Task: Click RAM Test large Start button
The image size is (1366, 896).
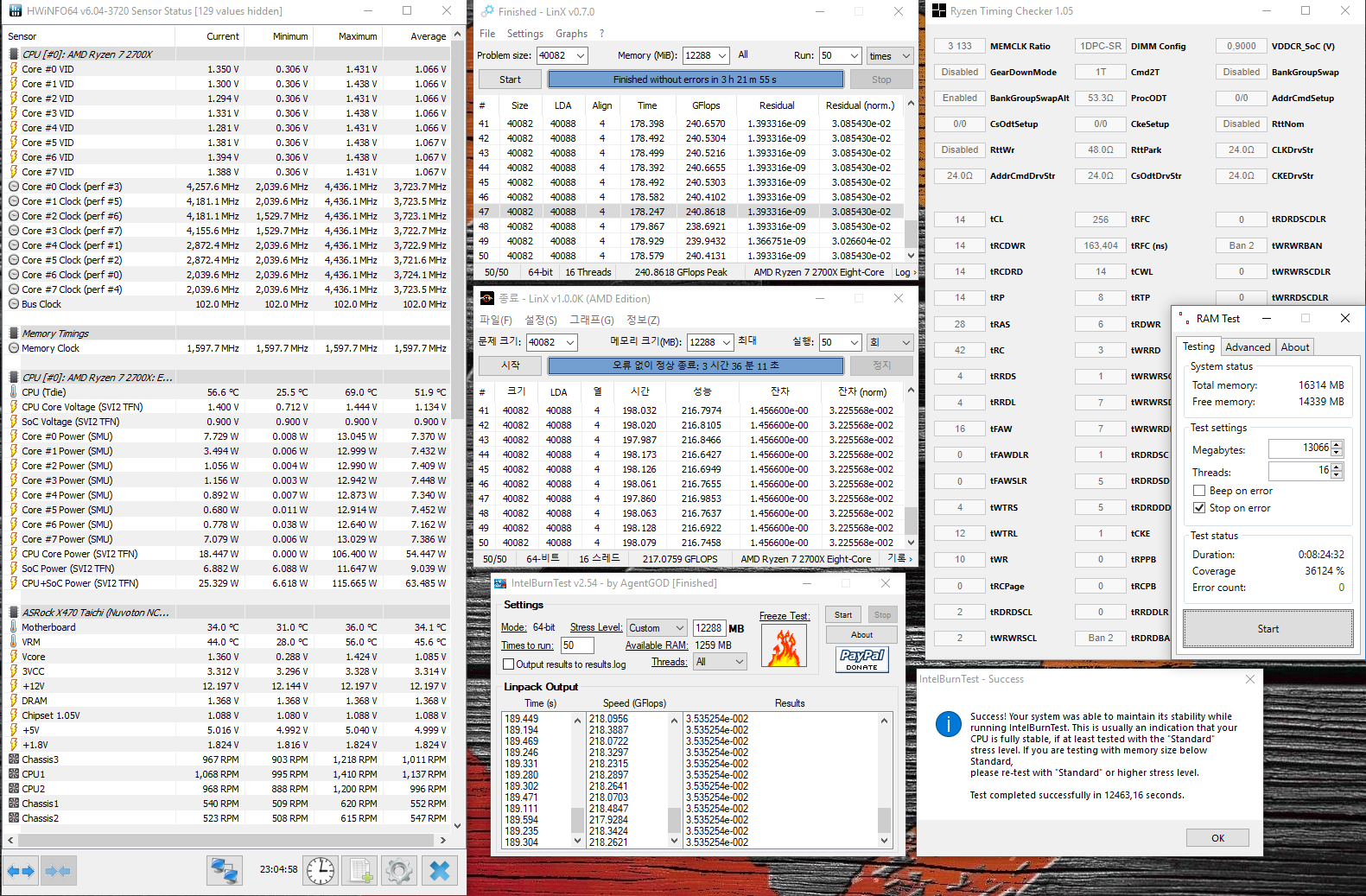Action: click(1268, 629)
